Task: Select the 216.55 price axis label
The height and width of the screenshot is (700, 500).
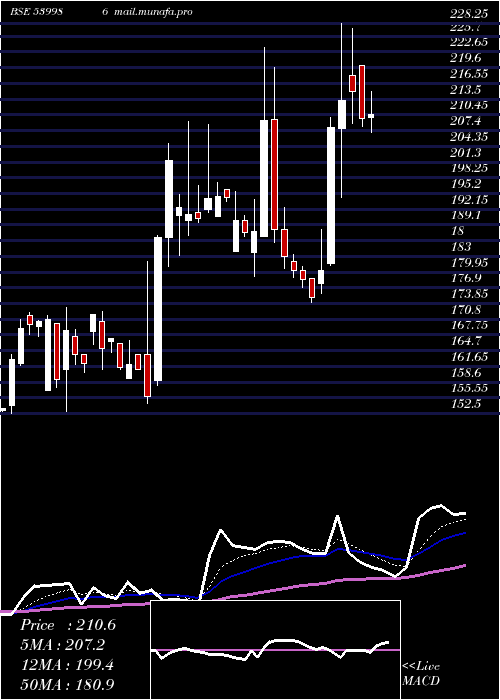Action: pos(469,74)
